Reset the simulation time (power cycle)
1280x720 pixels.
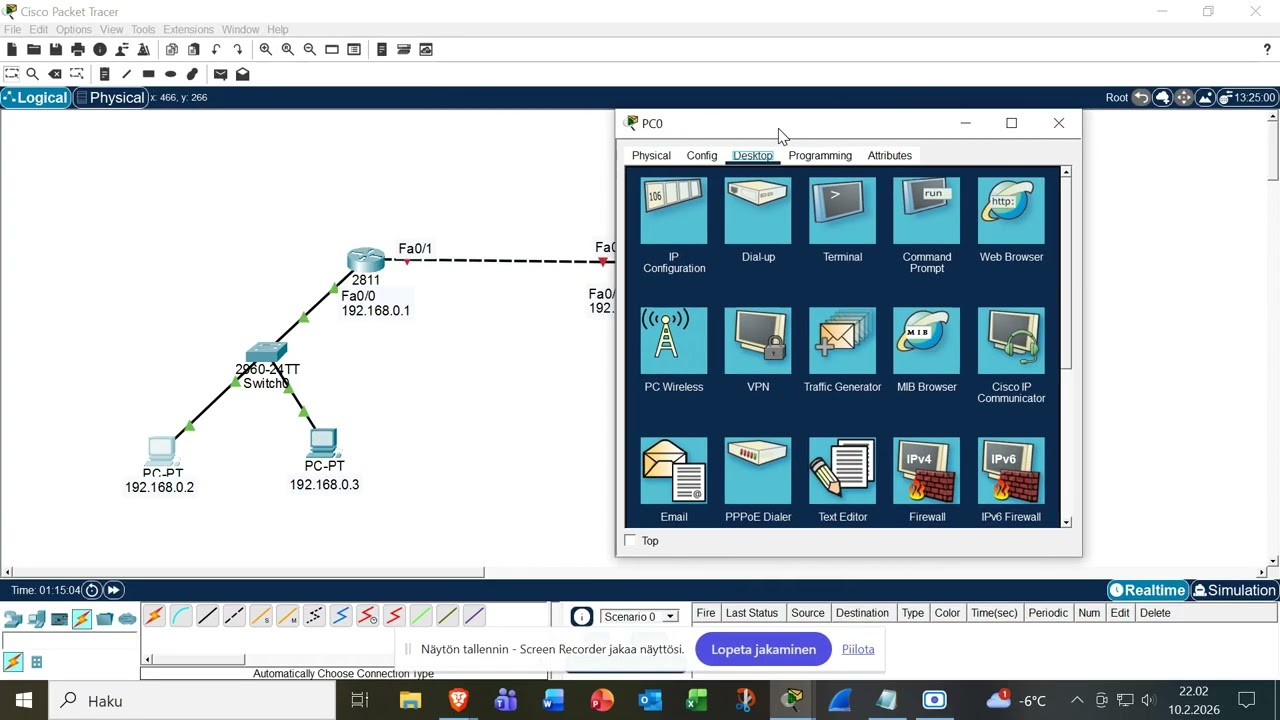92,590
